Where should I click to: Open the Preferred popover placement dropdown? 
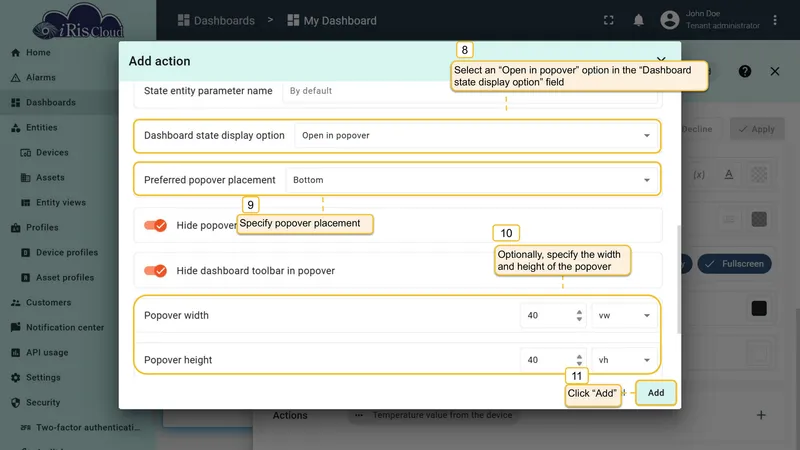[471, 180]
